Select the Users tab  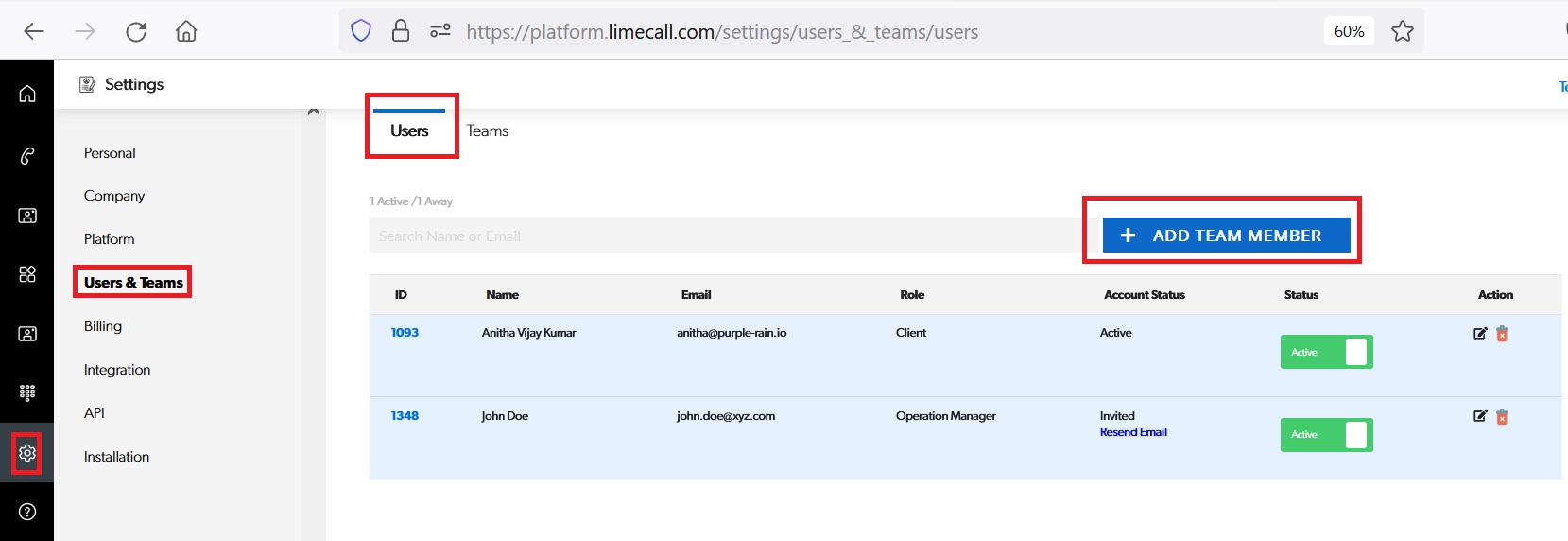(409, 131)
